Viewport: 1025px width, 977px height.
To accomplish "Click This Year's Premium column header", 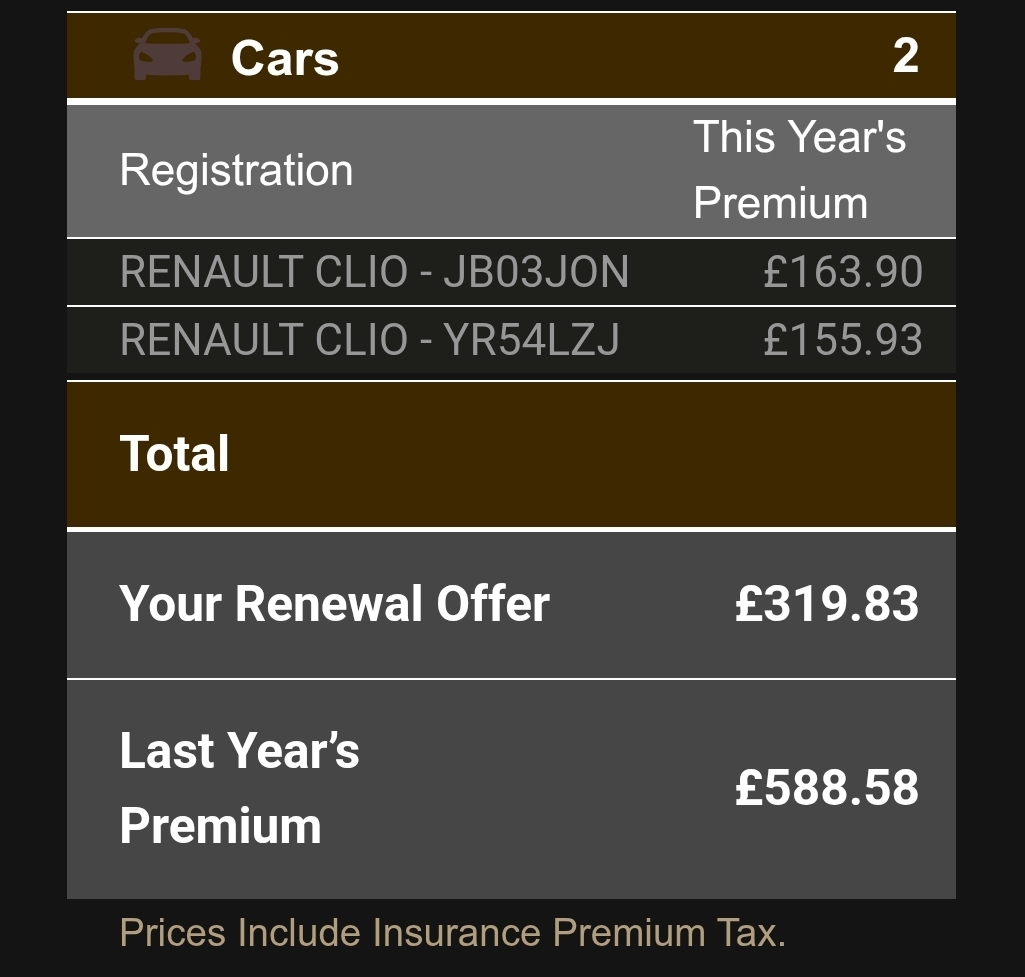I will point(799,170).
